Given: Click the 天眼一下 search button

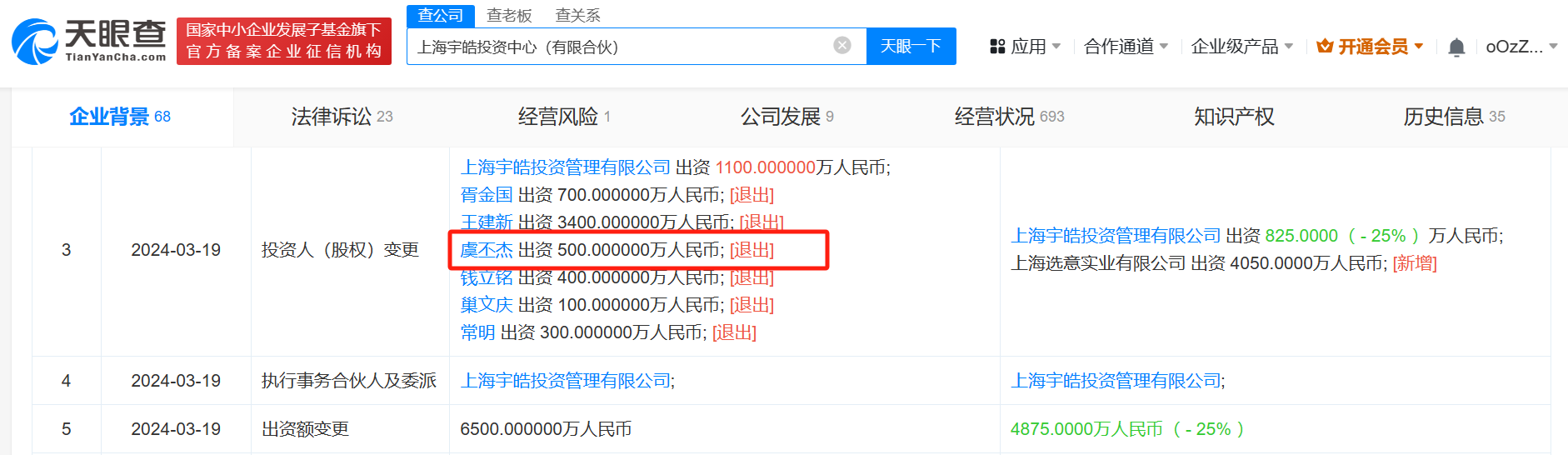Looking at the screenshot, I should pos(911,46).
